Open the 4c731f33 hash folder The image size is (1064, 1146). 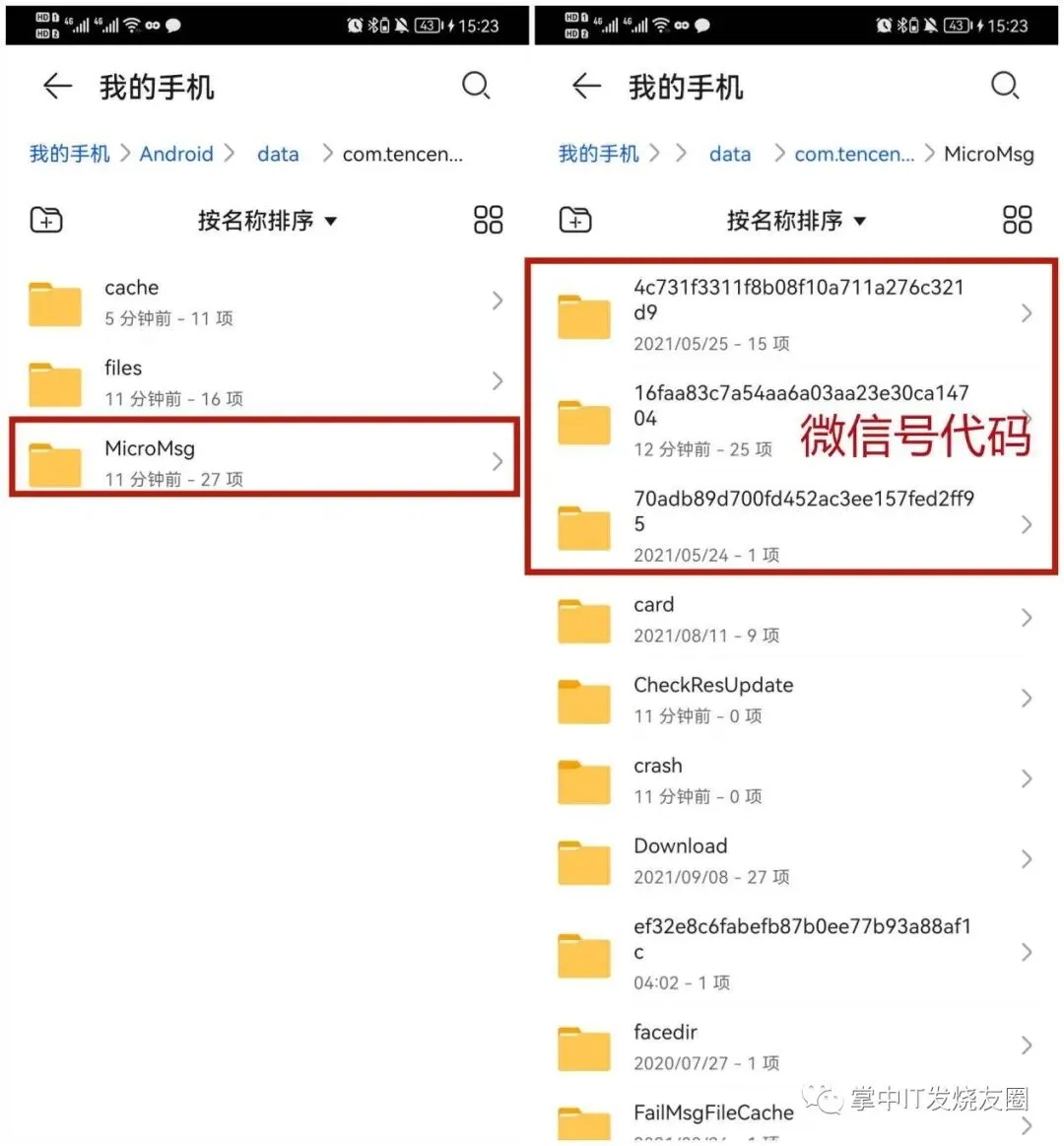click(x=793, y=314)
